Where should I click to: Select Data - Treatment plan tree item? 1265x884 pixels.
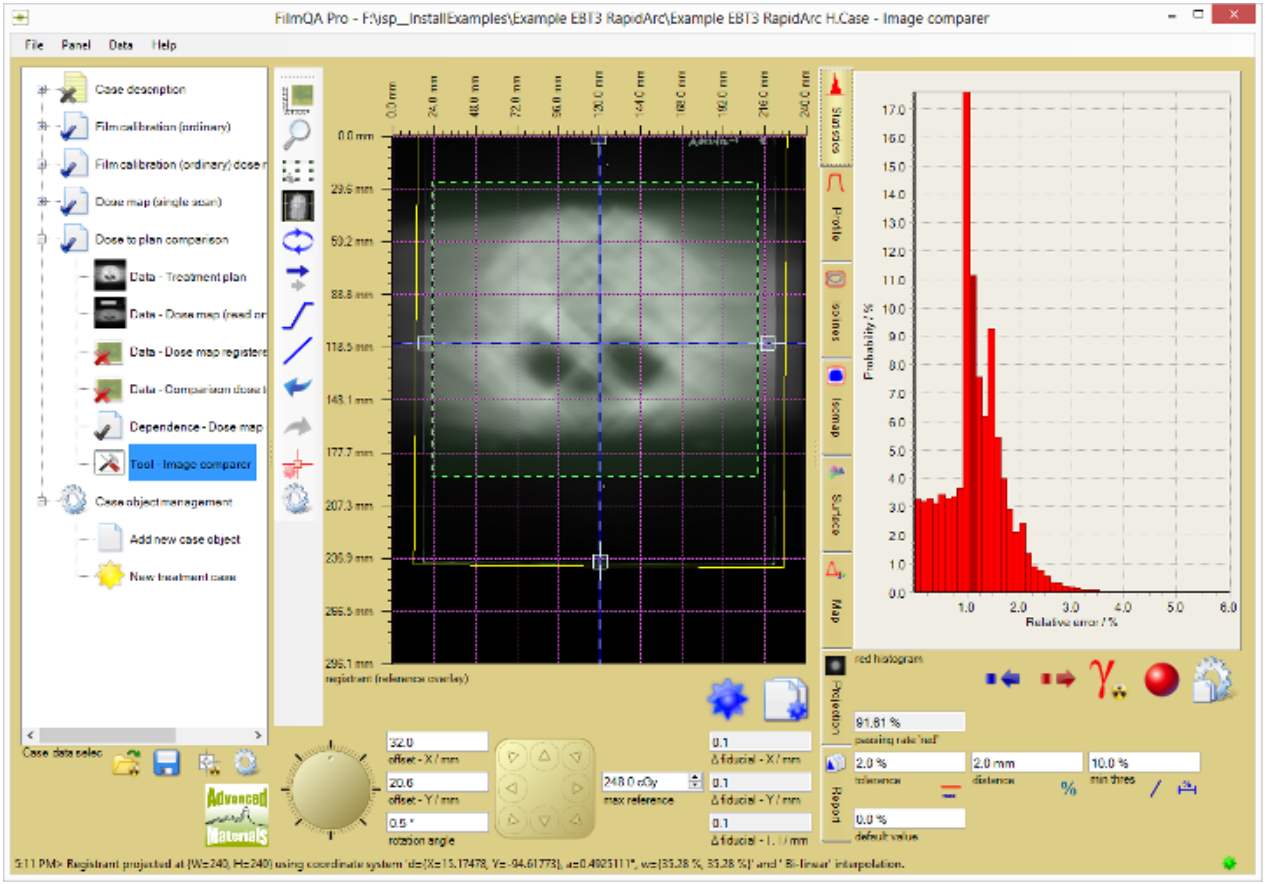(187, 277)
